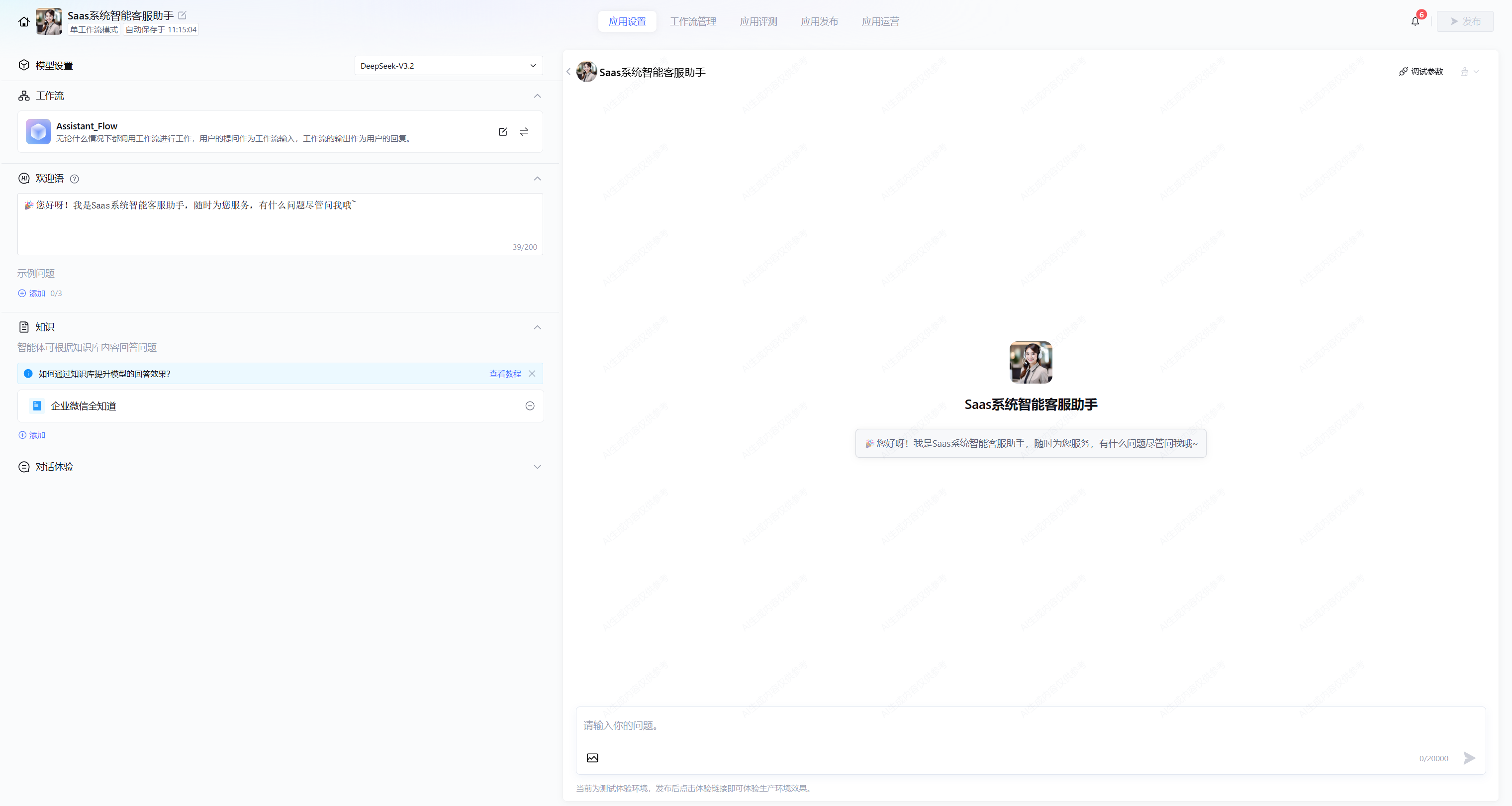Remove 企业微信全知道 knowledge base
This screenshot has width=1512, height=806.
point(529,405)
